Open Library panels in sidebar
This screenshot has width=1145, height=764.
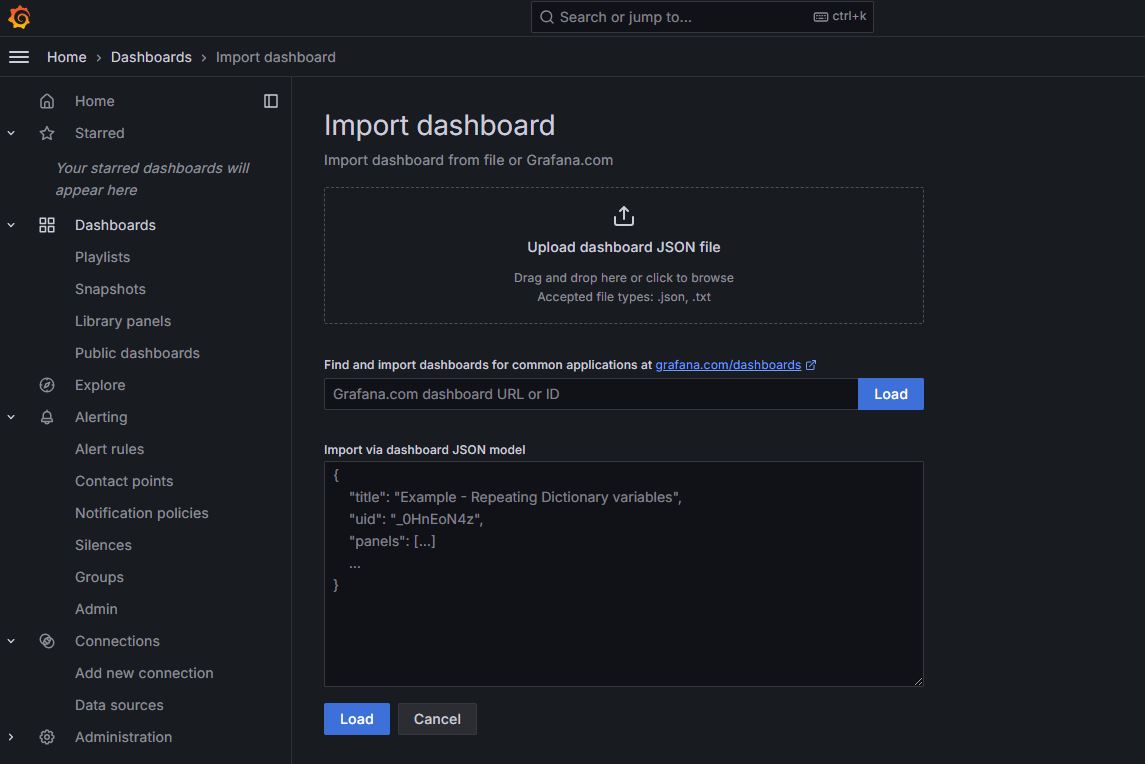click(123, 321)
